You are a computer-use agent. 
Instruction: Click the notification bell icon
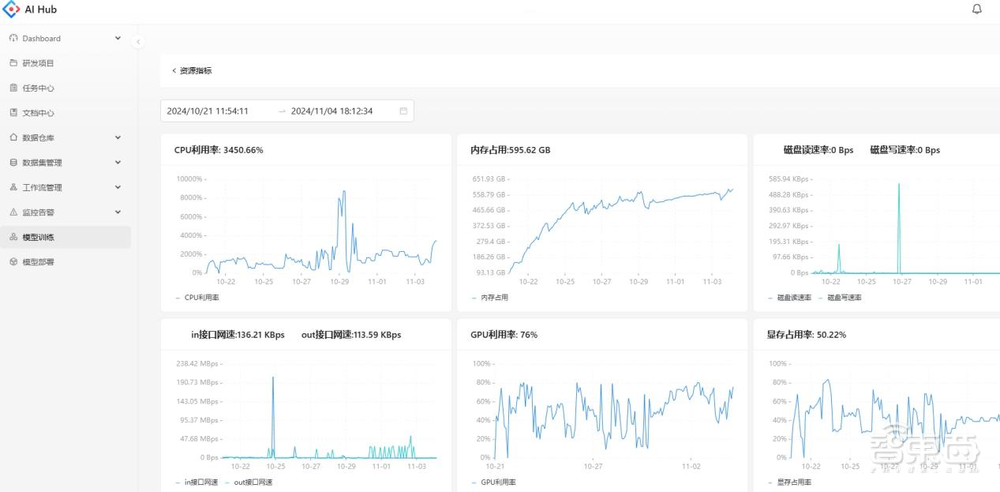[x=977, y=9]
